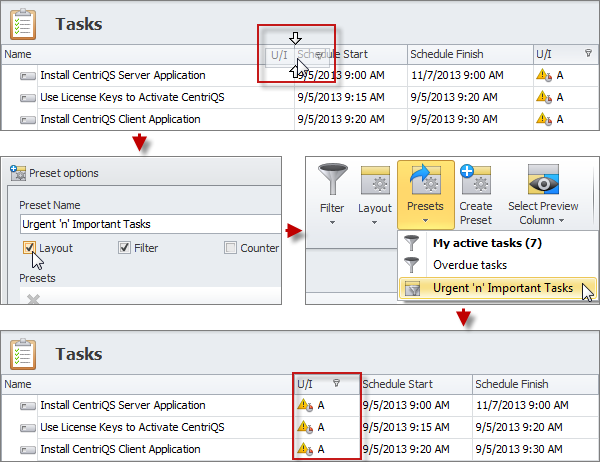Image resolution: width=600 pixels, height=462 pixels.
Task: Select 'Use License Keys to Activate CentriQS', upper grid
Action: click(x=132, y=97)
